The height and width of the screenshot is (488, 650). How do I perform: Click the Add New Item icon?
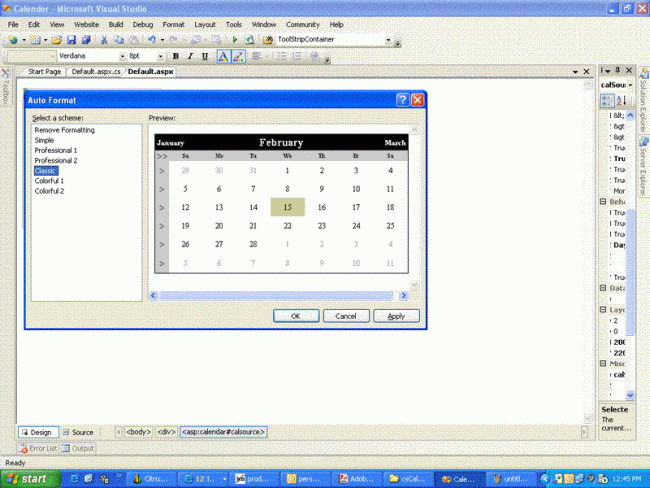point(35,40)
